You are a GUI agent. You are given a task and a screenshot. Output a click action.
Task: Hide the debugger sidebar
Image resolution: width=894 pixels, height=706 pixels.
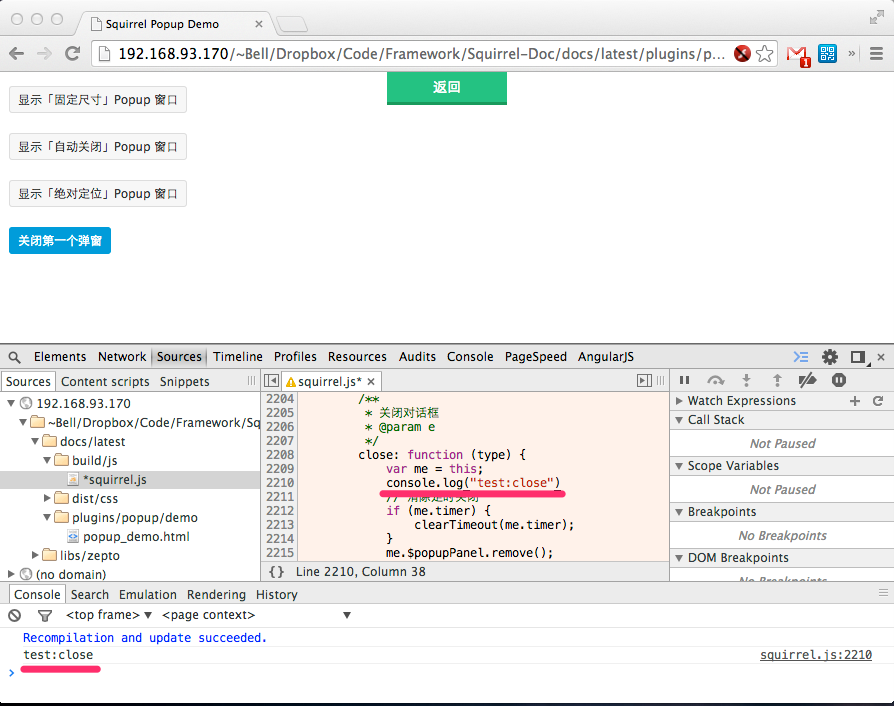coord(644,381)
